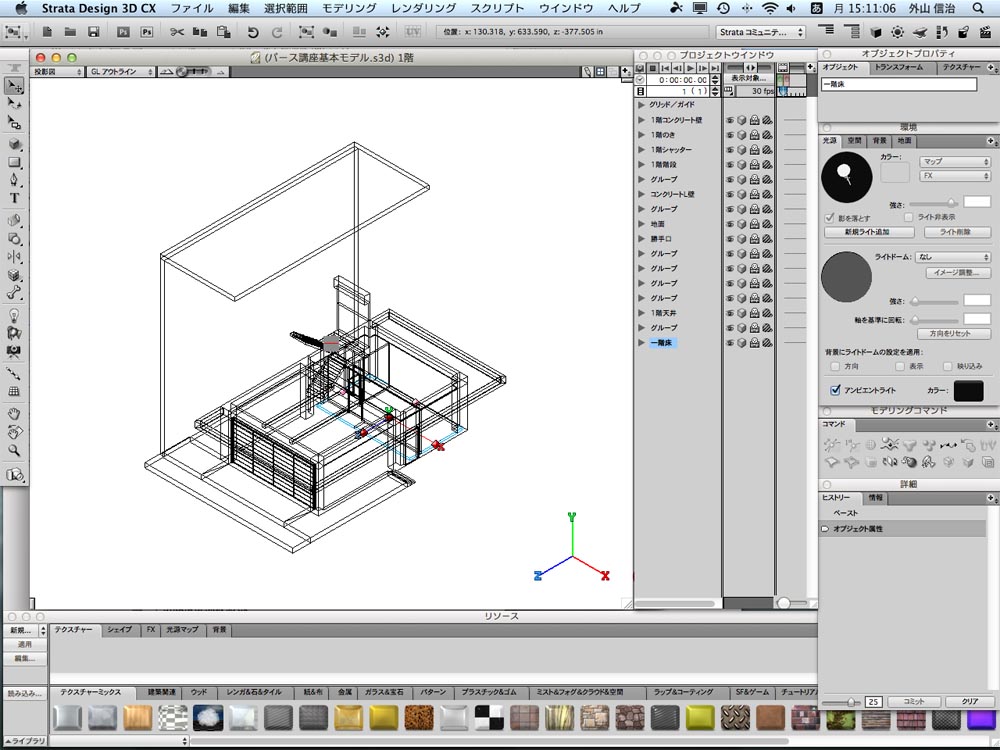The height and width of the screenshot is (750, 1000).
Task: Open the GL アウトライン render mode dropdown
Action: [x=121, y=72]
